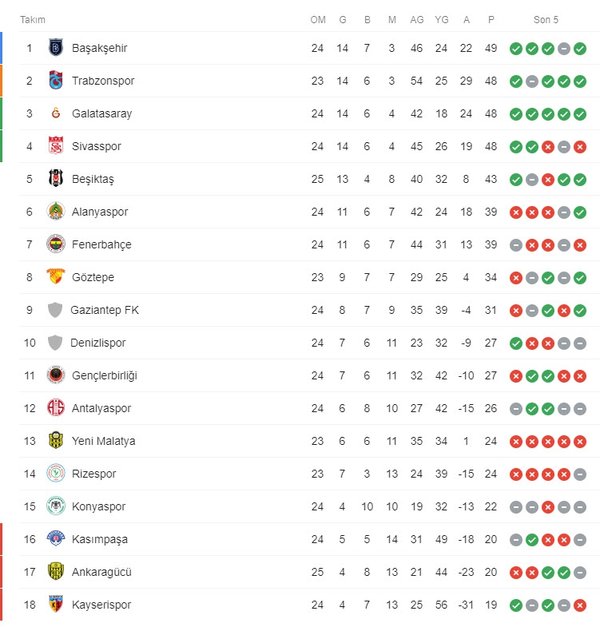The width and height of the screenshot is (600, 627).
Task: Click the Fenerbahçe team logo
Action: click(55, 244)
